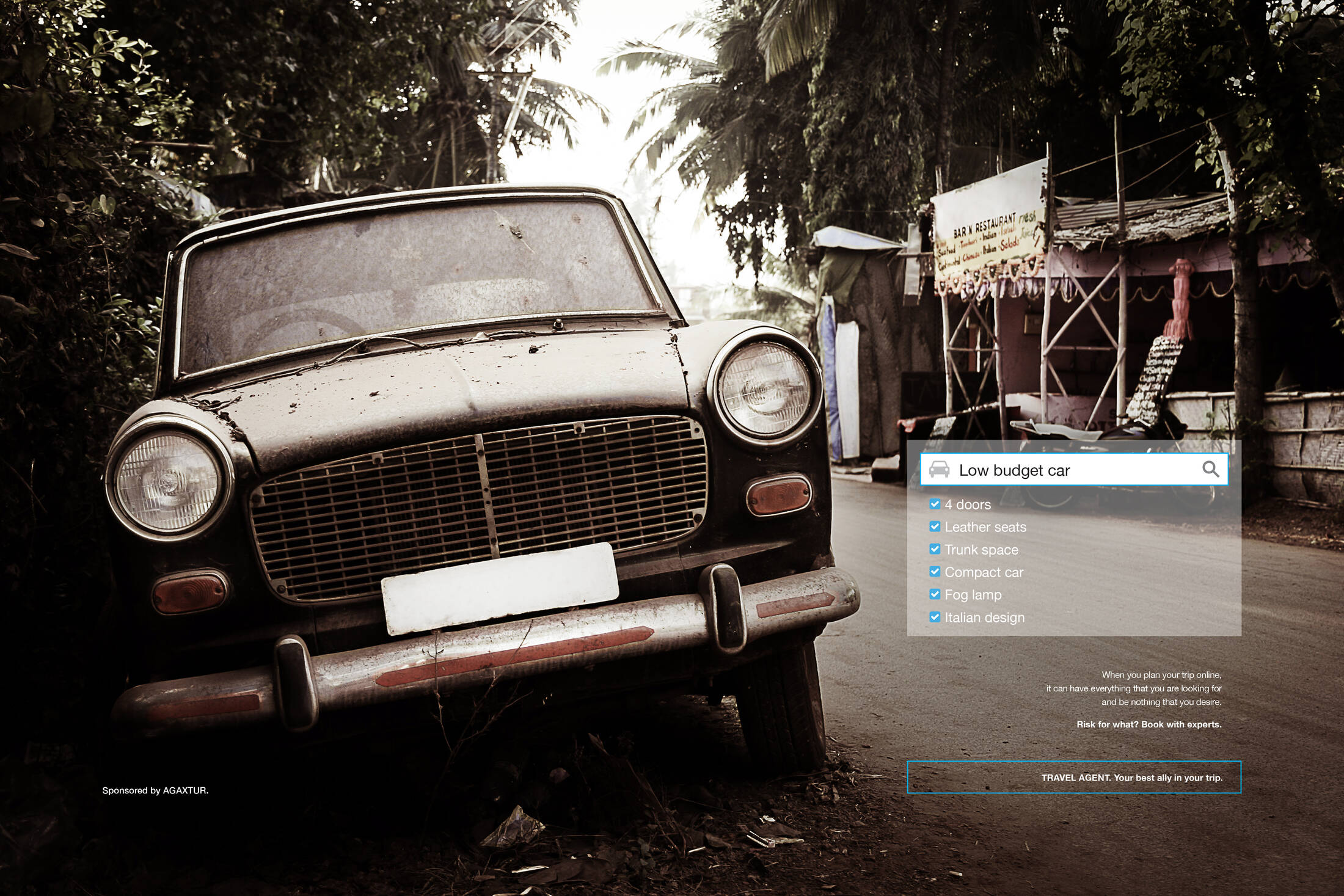Toggle the Trunk space checkbox
The height and width of the screenshot is (896, 1344).
click(935, 549)
